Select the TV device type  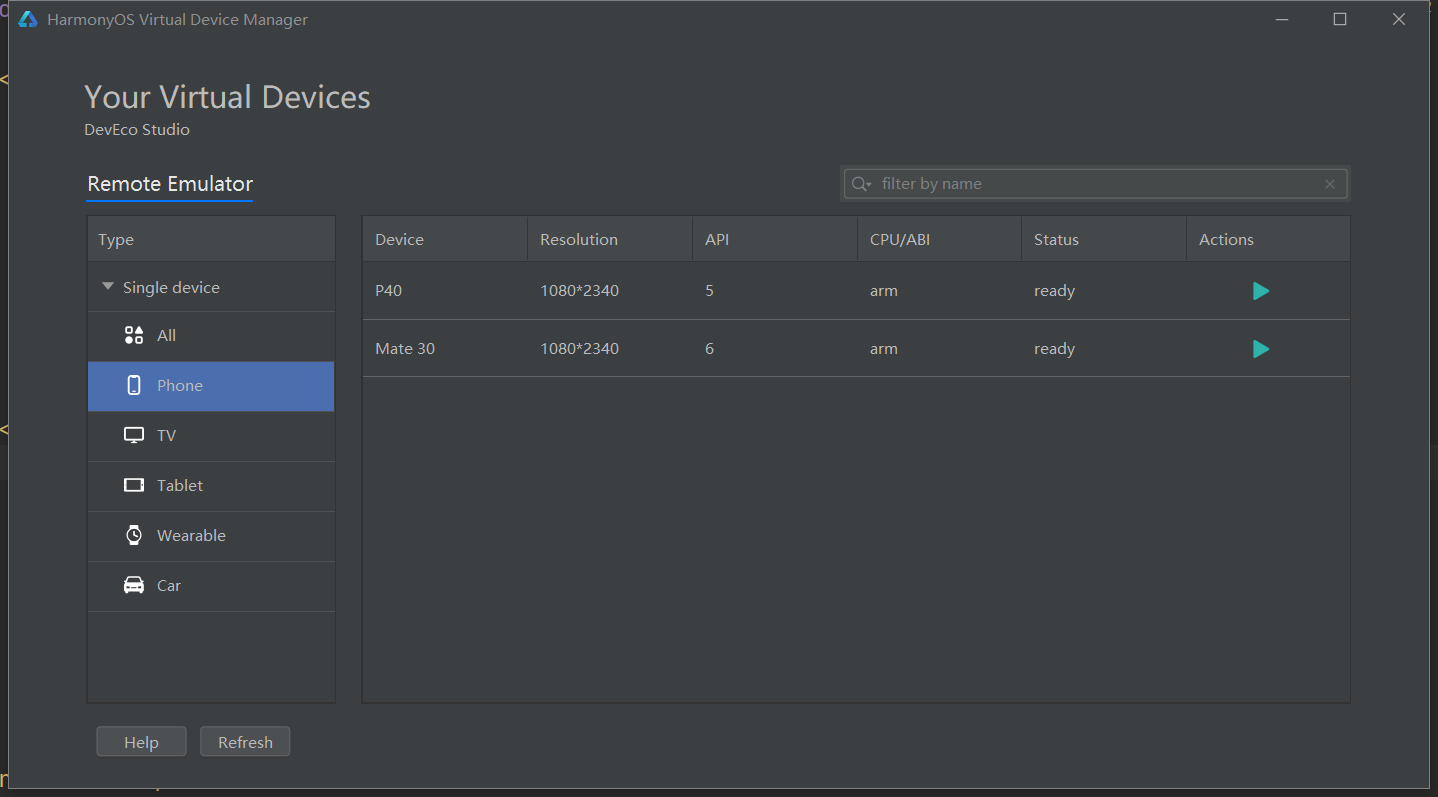pos(211,436)
